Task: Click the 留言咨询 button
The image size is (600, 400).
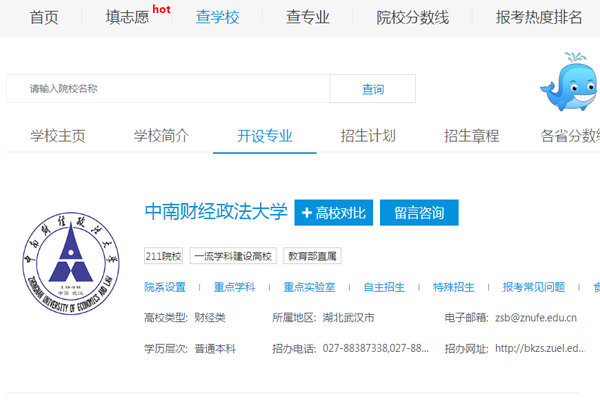Action: 419,213
